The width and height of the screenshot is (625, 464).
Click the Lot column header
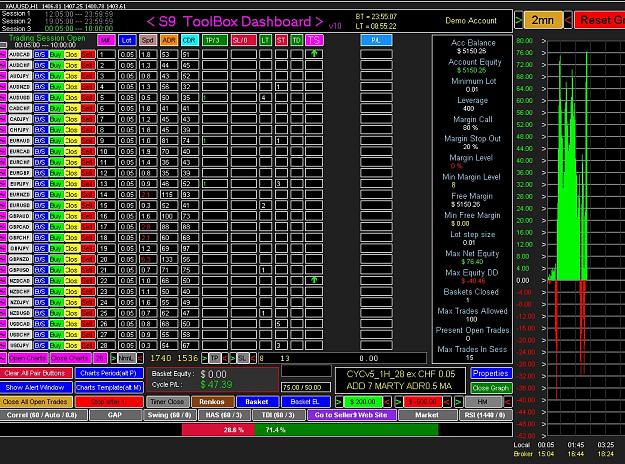(127, 40)
